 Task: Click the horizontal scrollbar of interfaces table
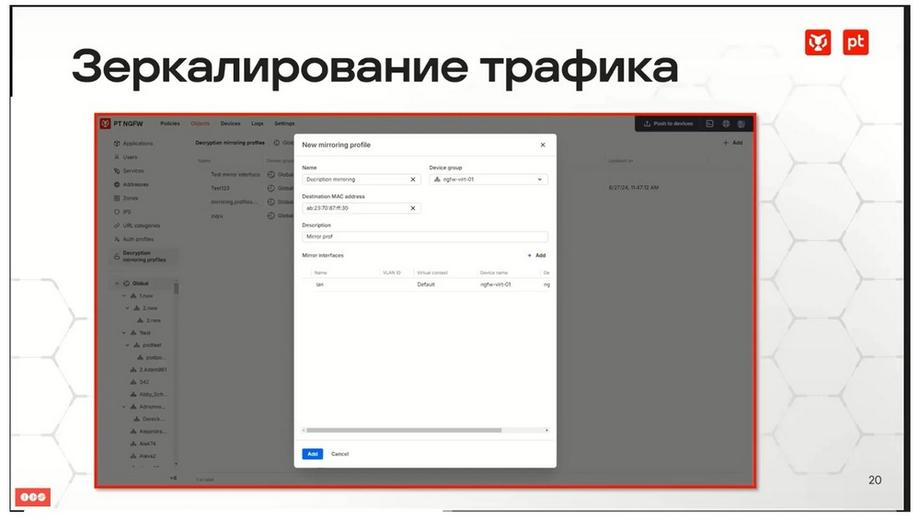(x=404, y=430)
